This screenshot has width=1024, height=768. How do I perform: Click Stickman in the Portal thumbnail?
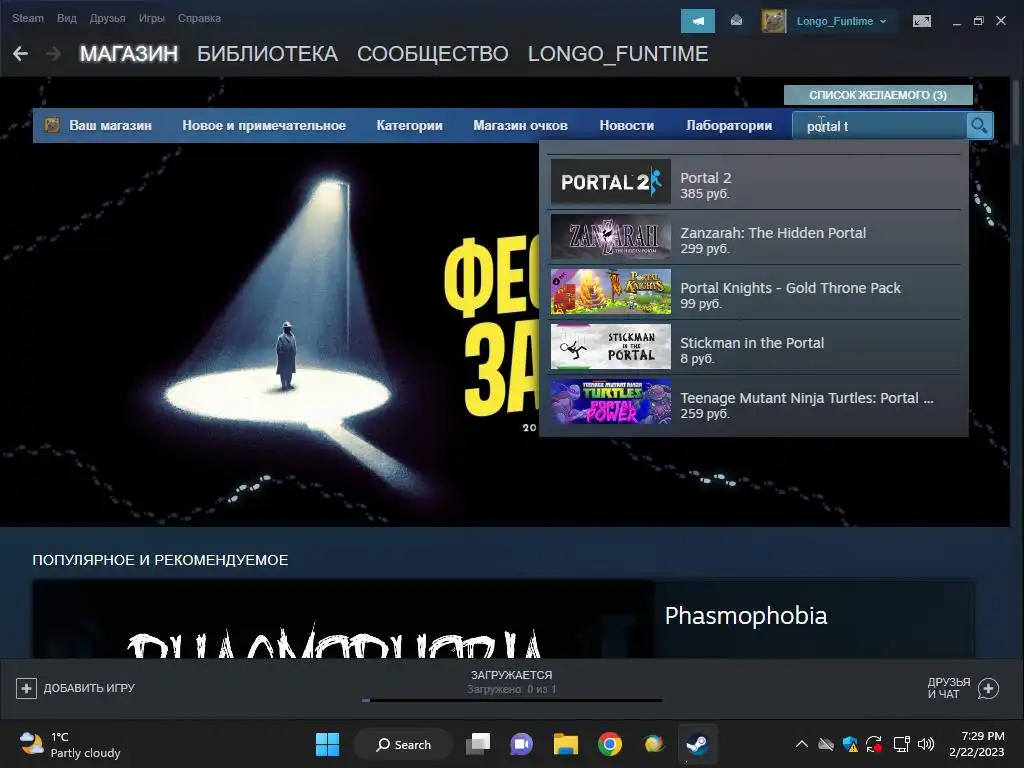point(611,347)
